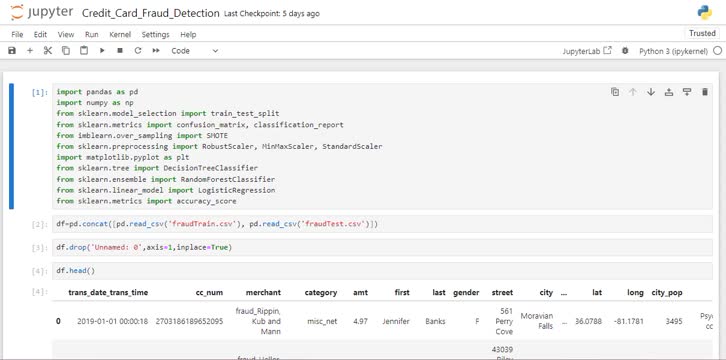Duplicate the cell with the cell-toolbar copy icon
726x360 pixels.
615,92
